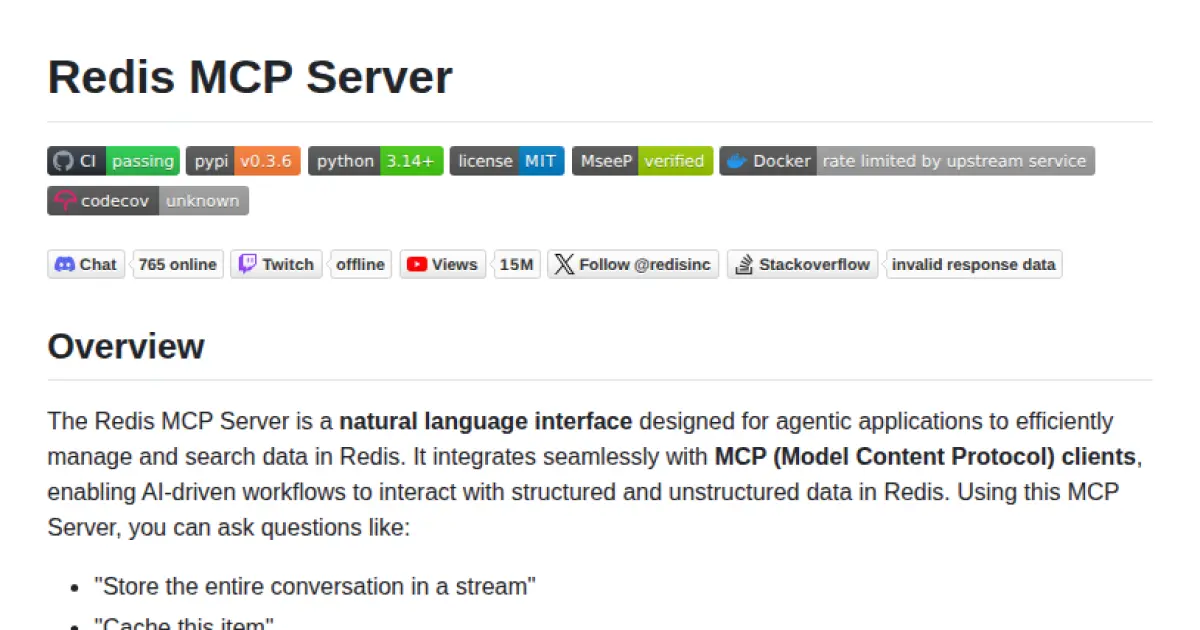Select the codecov umbrella icon
The height and width of the screenshot is (630, 1200).
[64, 200]
